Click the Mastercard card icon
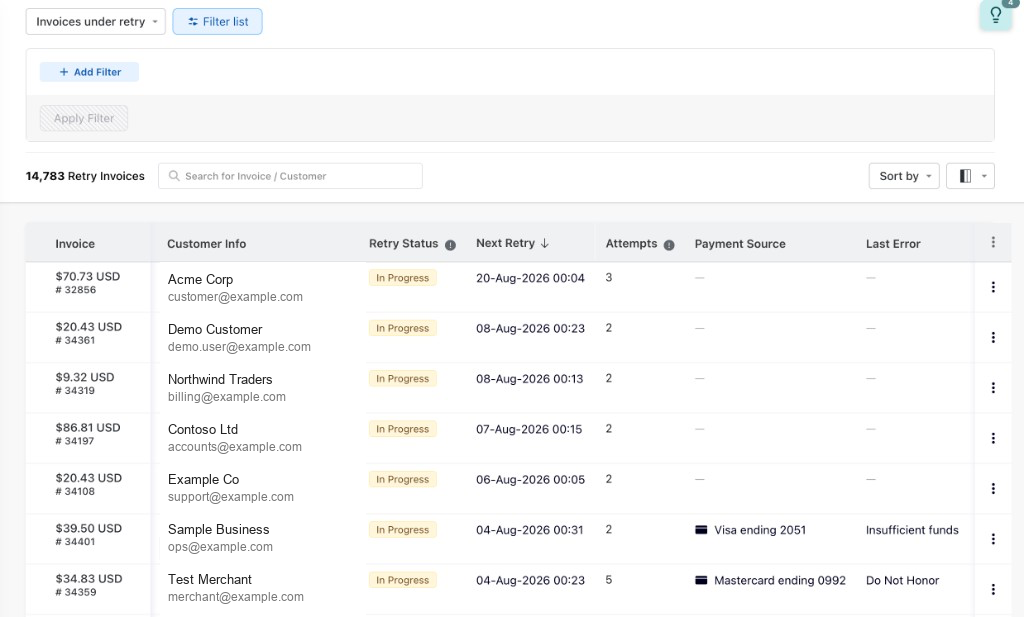 tap(701, 580)
